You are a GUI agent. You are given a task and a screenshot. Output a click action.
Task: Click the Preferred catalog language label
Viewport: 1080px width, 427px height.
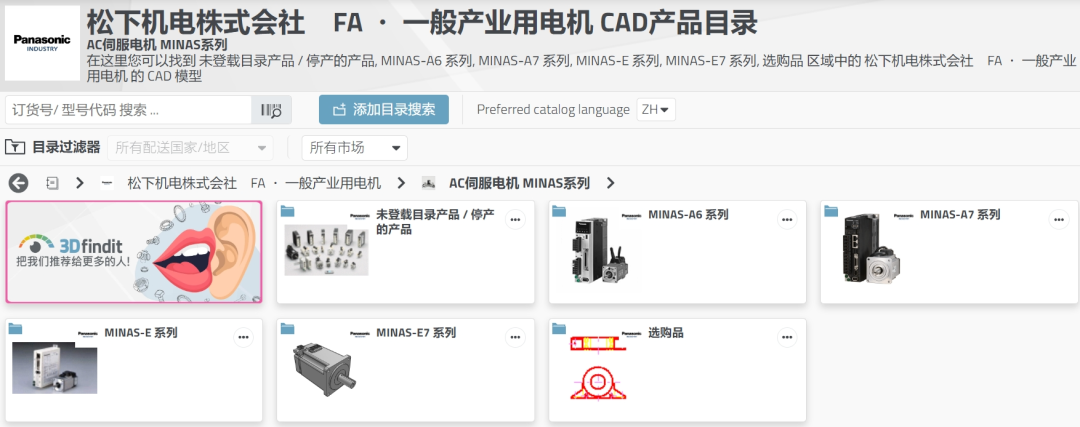click(x=553, y=110)
